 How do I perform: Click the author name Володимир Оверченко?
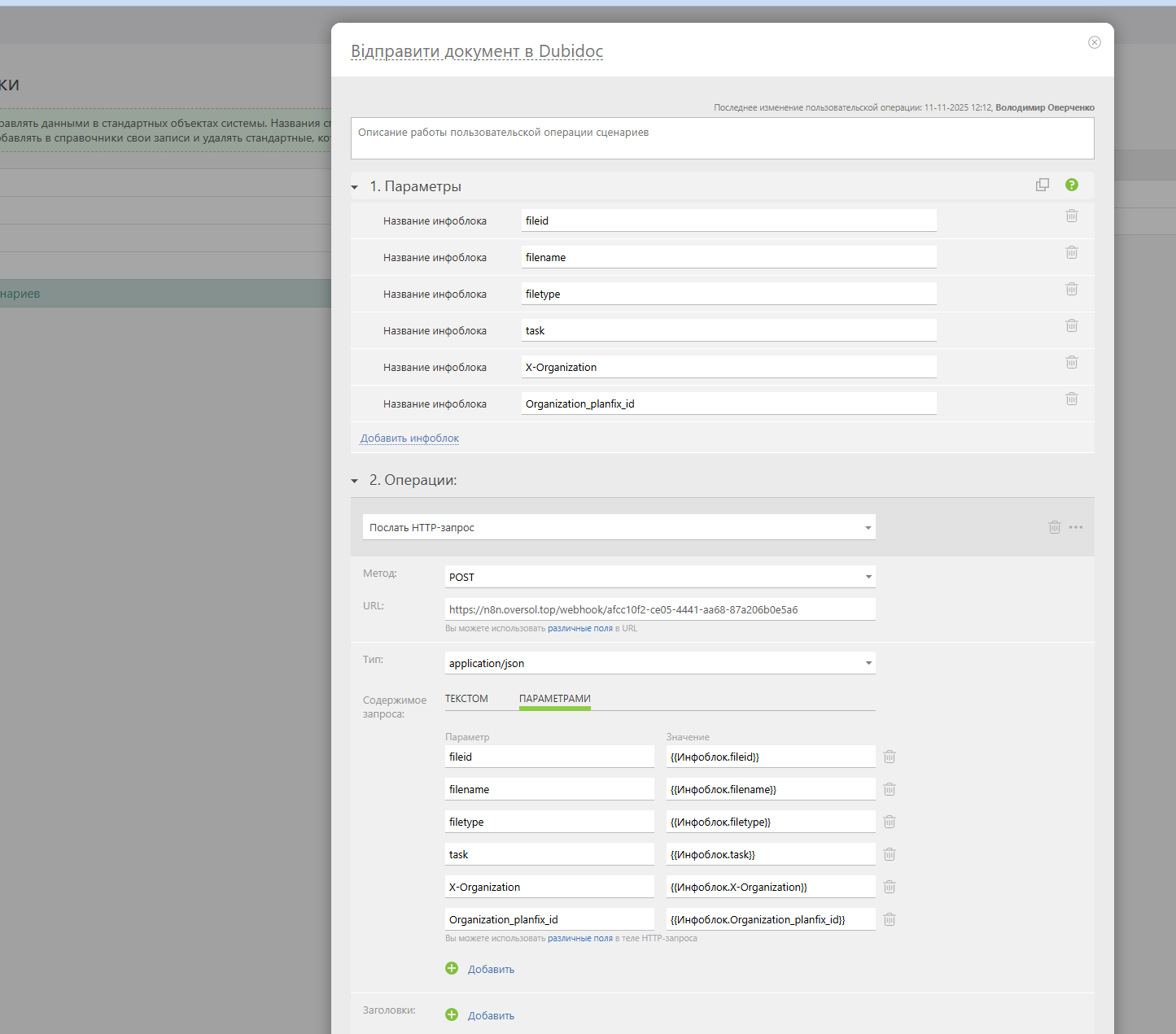point(1045,107)
